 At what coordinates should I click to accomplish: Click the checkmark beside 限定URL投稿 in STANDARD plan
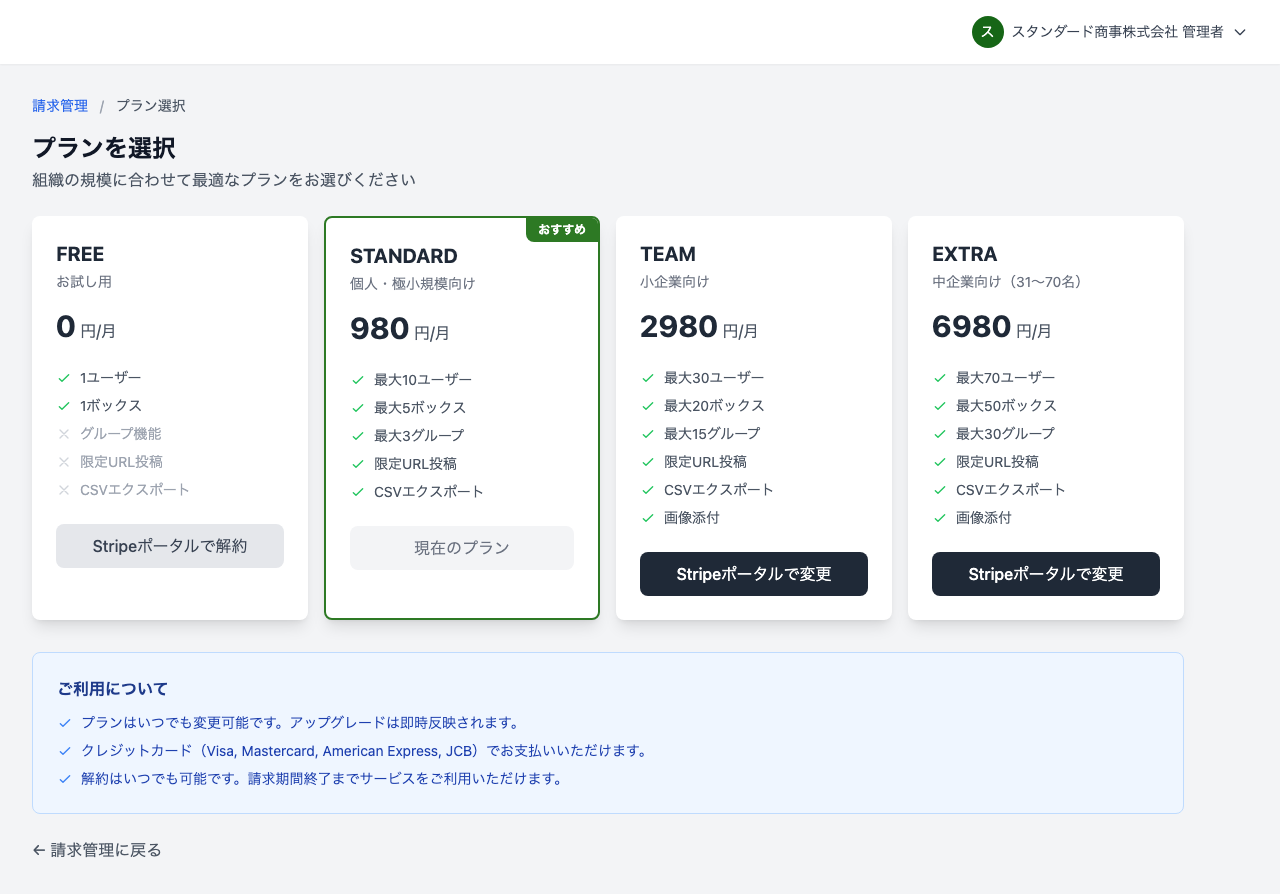click(x=357, y=463)
